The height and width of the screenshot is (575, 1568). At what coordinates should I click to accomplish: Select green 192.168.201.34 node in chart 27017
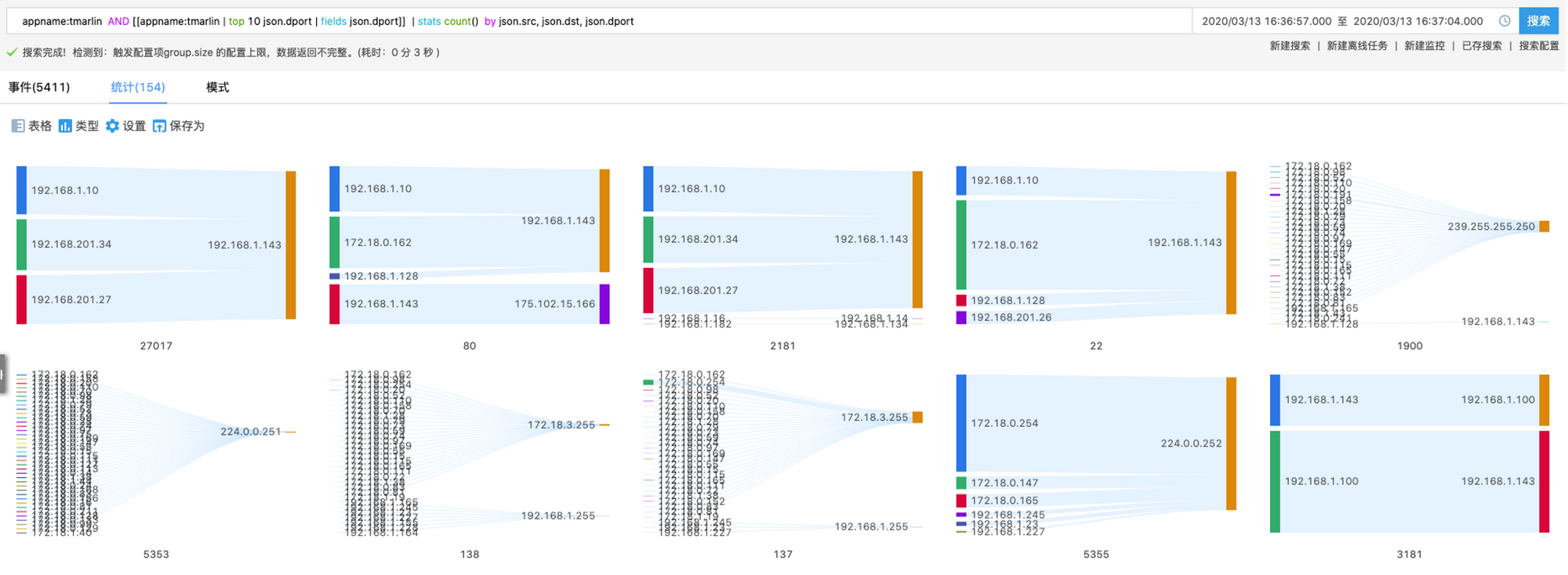21,244
